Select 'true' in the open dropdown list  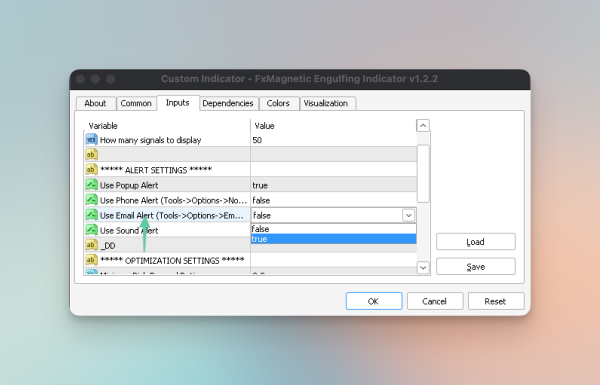coord(333,239)
